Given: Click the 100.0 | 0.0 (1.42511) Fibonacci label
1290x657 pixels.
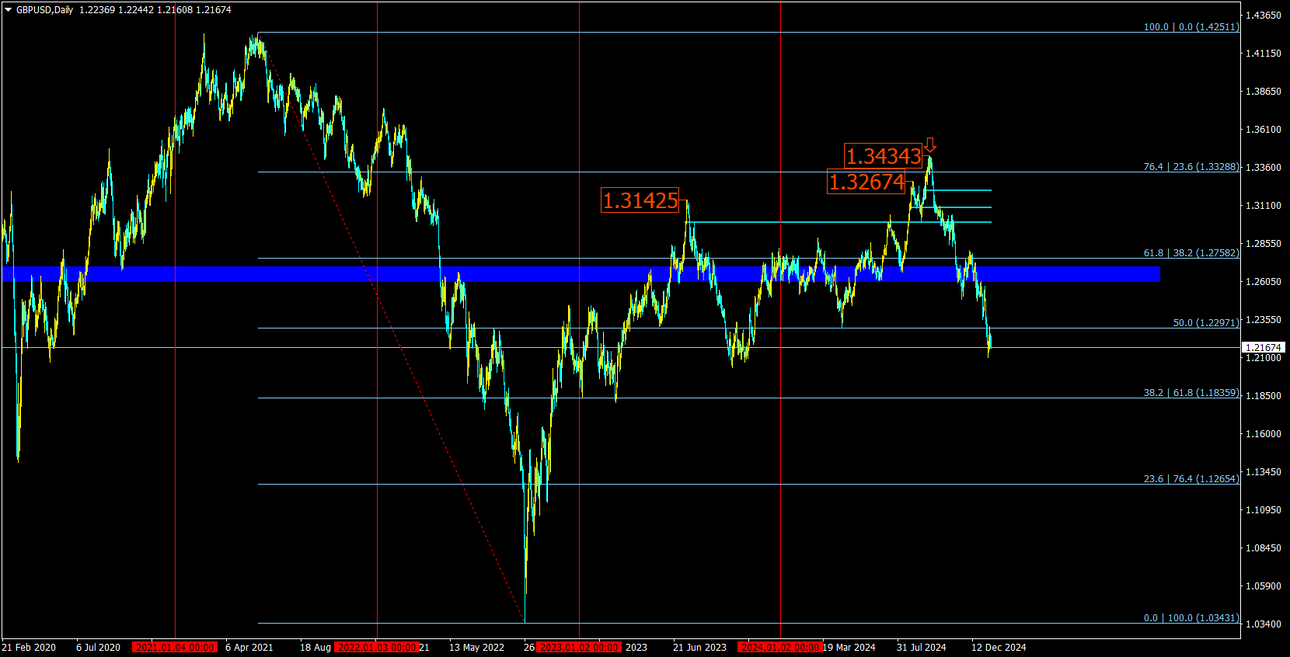Looking at the screenshot, I should (1192, 27).
